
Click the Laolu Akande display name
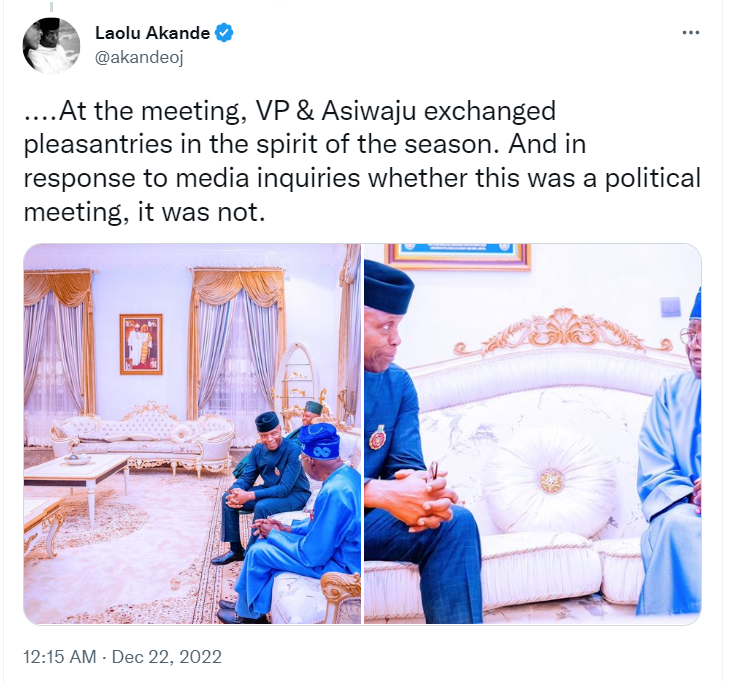152,33
